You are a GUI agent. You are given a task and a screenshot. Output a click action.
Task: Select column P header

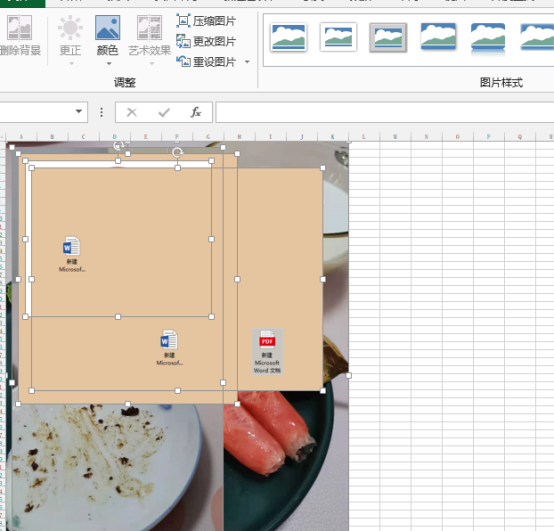(x=489, y=136)
